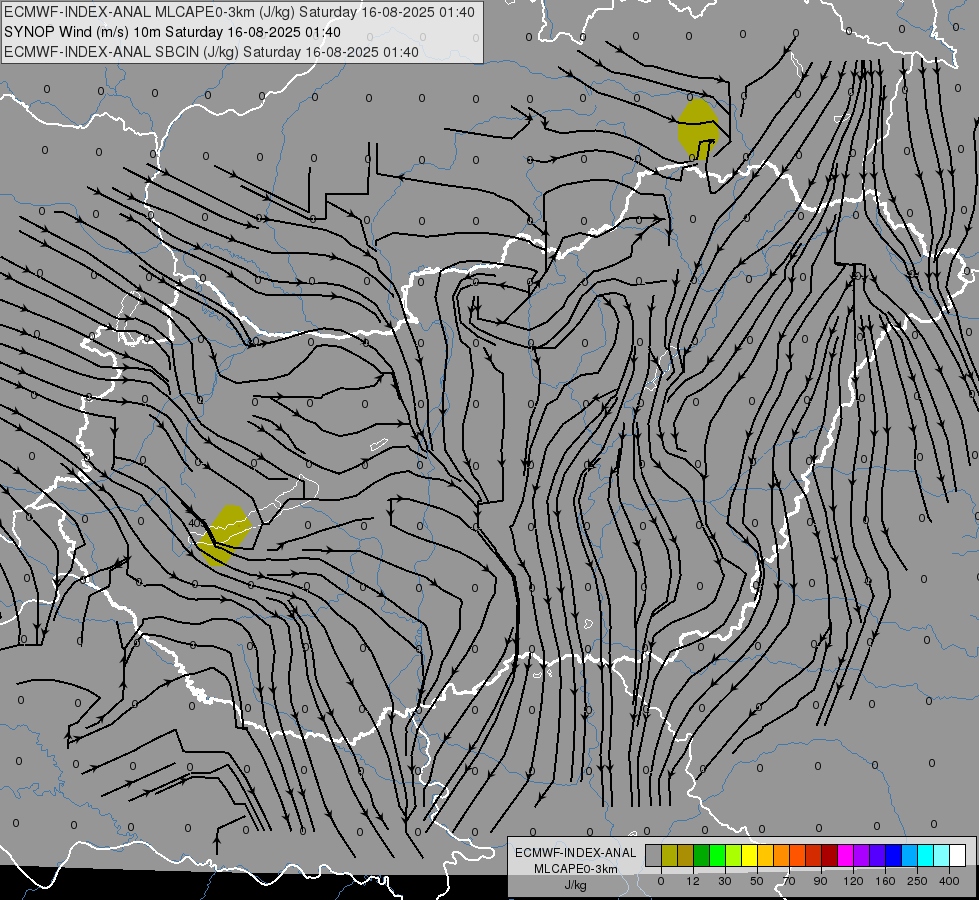Click the "120" value on the color scale

(853, 881)
